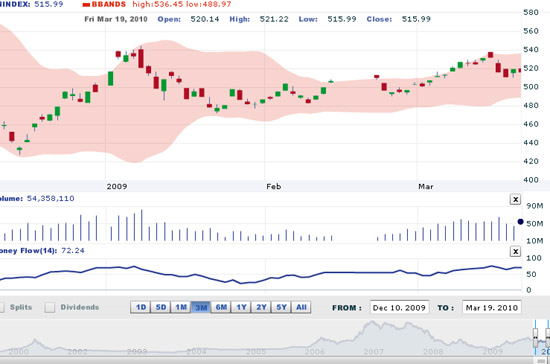This screenshot has width=550, height=364.
Task: Switch chart to 6M range
Action: [221, 308]
